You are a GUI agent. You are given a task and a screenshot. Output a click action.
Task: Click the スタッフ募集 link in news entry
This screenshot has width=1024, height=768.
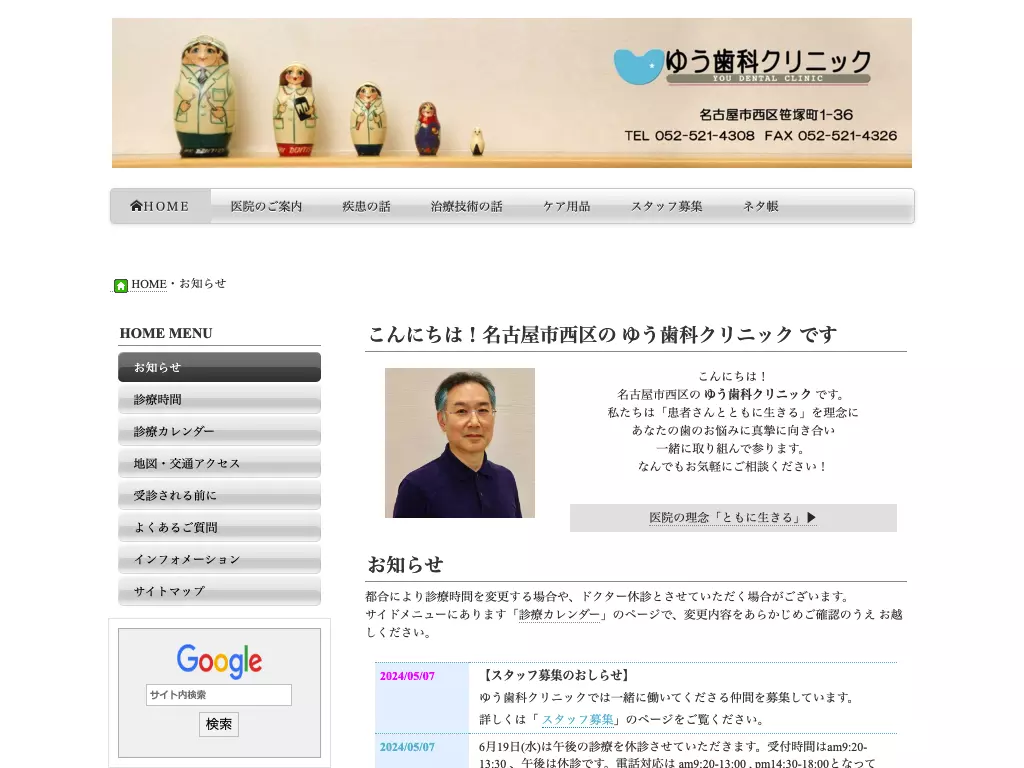(578, 720)
